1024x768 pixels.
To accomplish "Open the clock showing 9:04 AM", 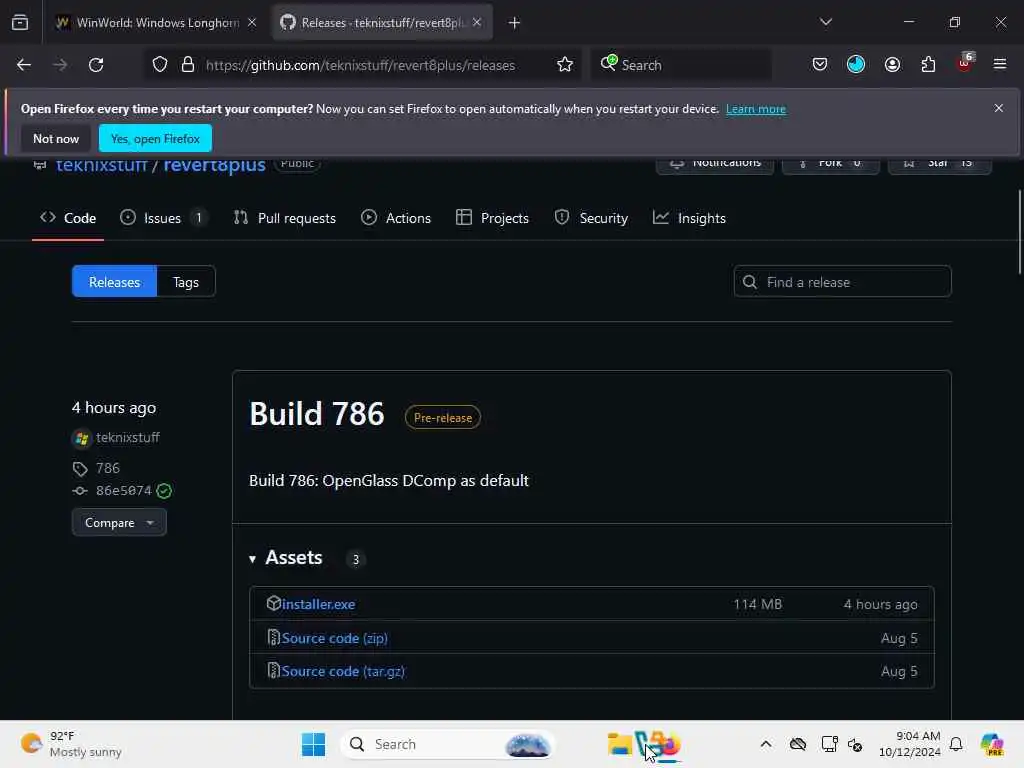I will pos(910,744).
